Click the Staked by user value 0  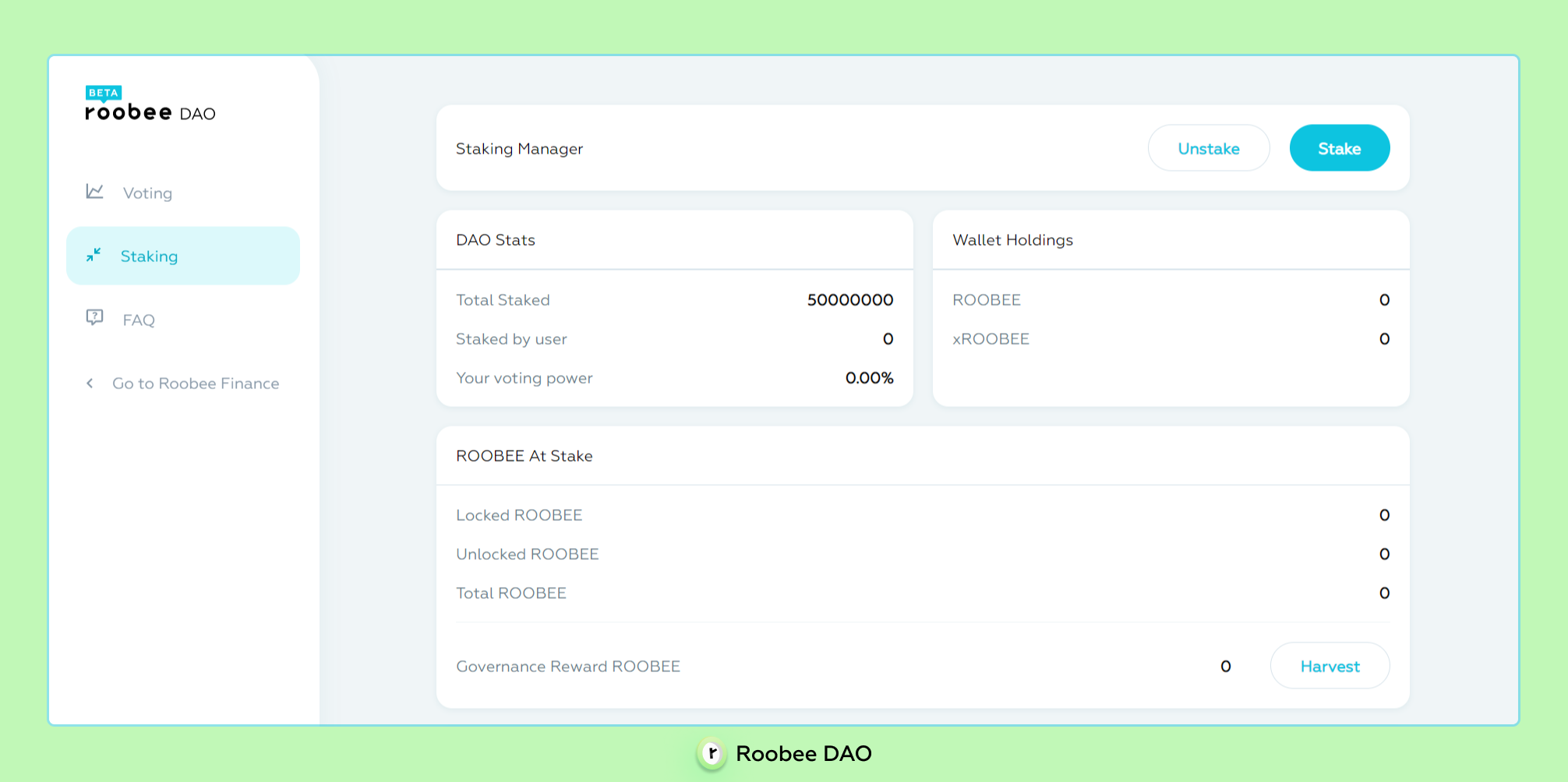(x=888, y=338)
